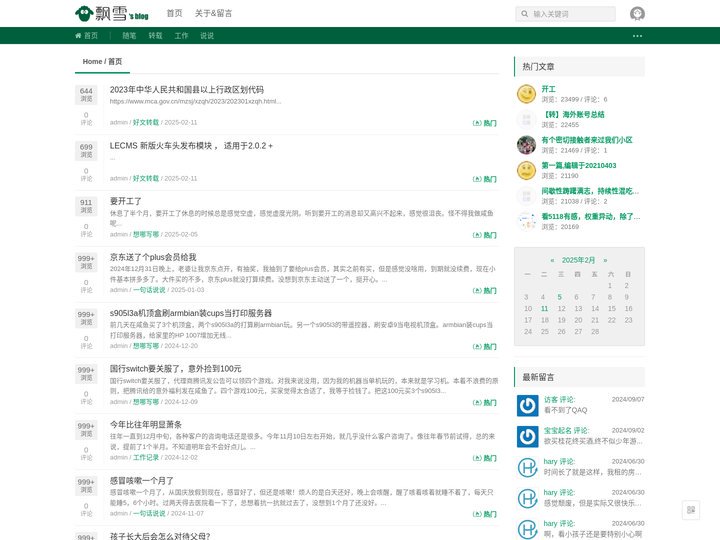Open hot article 有个密切接触者来过我们小区

(587, 140)
